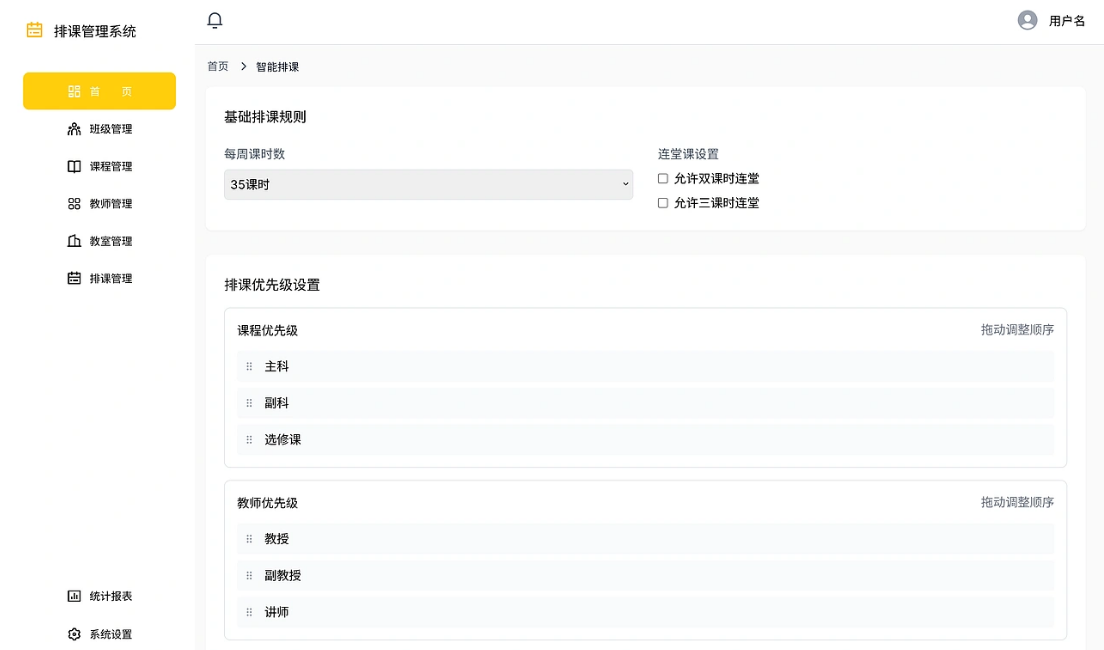Check the 允许三课时连堂 option

(x=663, y=202)
